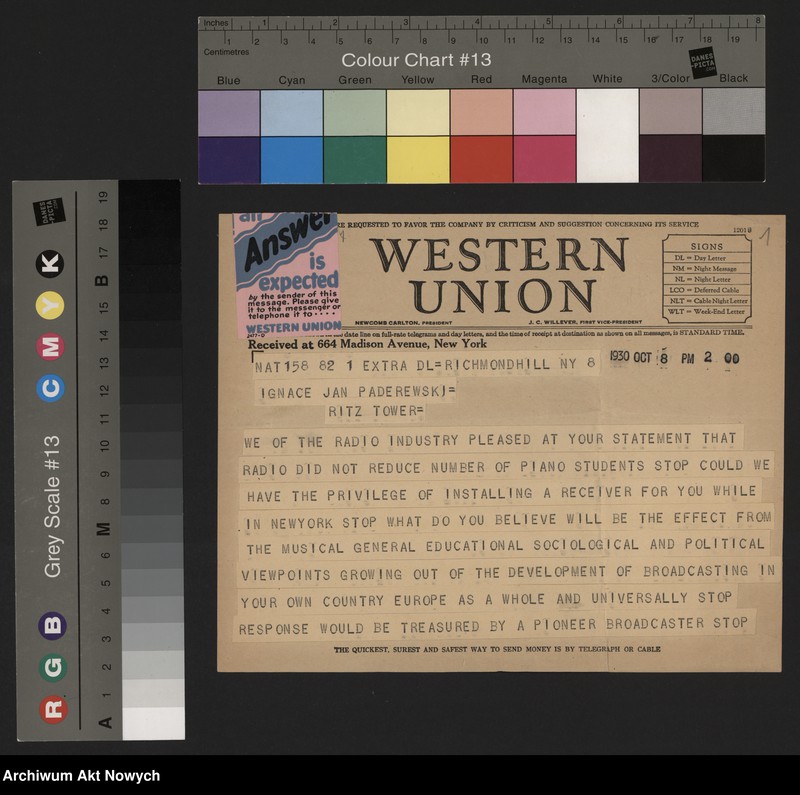
Task: Select the salmon swatch under Red
Action: coord(481,112)
